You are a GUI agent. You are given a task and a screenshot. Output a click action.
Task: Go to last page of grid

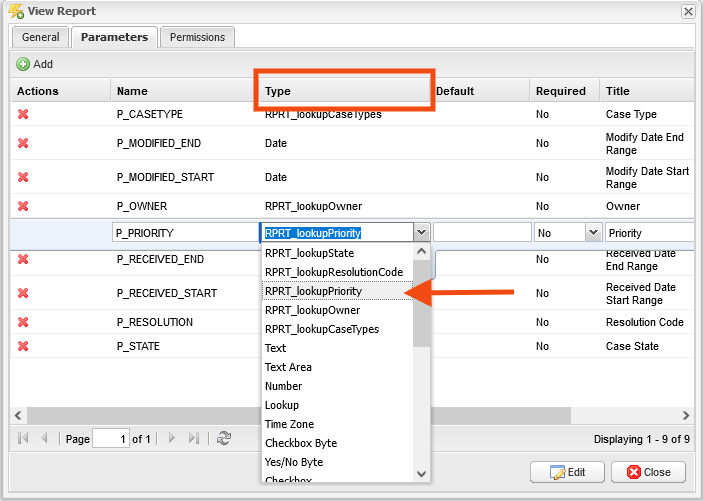pyautogui.click(x=193, y=438)
